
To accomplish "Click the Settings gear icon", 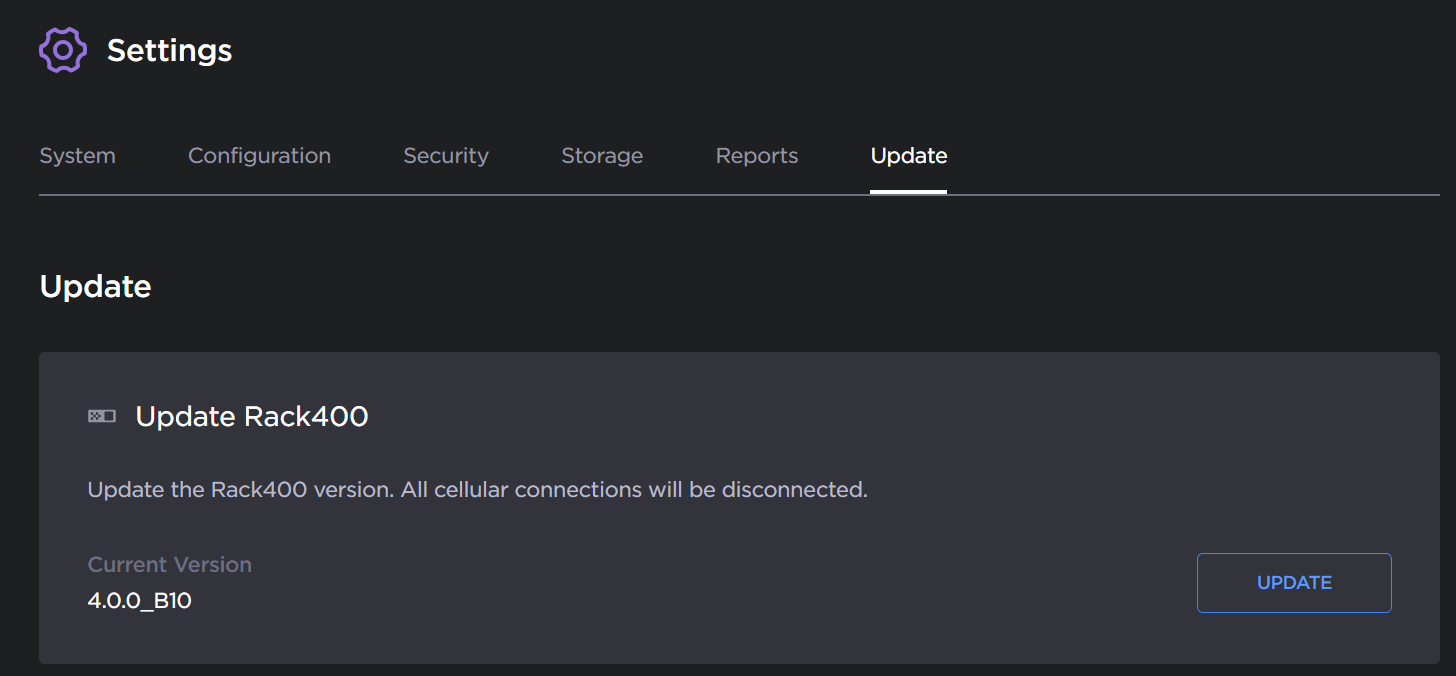I will tap(62, 49).
